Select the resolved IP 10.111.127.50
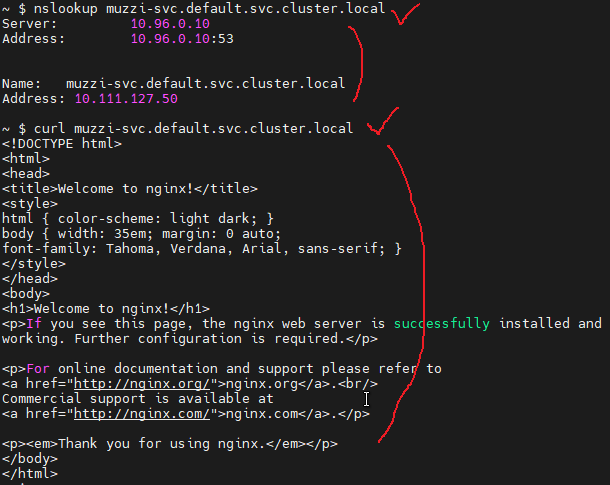The width and height of the screenshot is (610, 485). (x=126, y=99)
